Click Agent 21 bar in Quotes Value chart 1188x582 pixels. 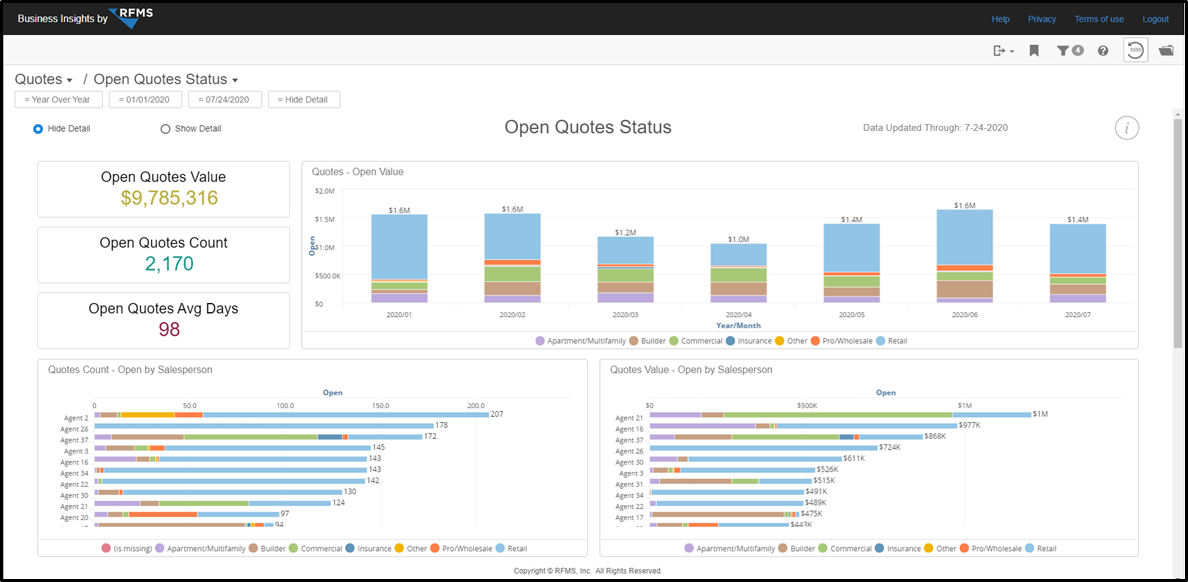click(x=841, y=415)
